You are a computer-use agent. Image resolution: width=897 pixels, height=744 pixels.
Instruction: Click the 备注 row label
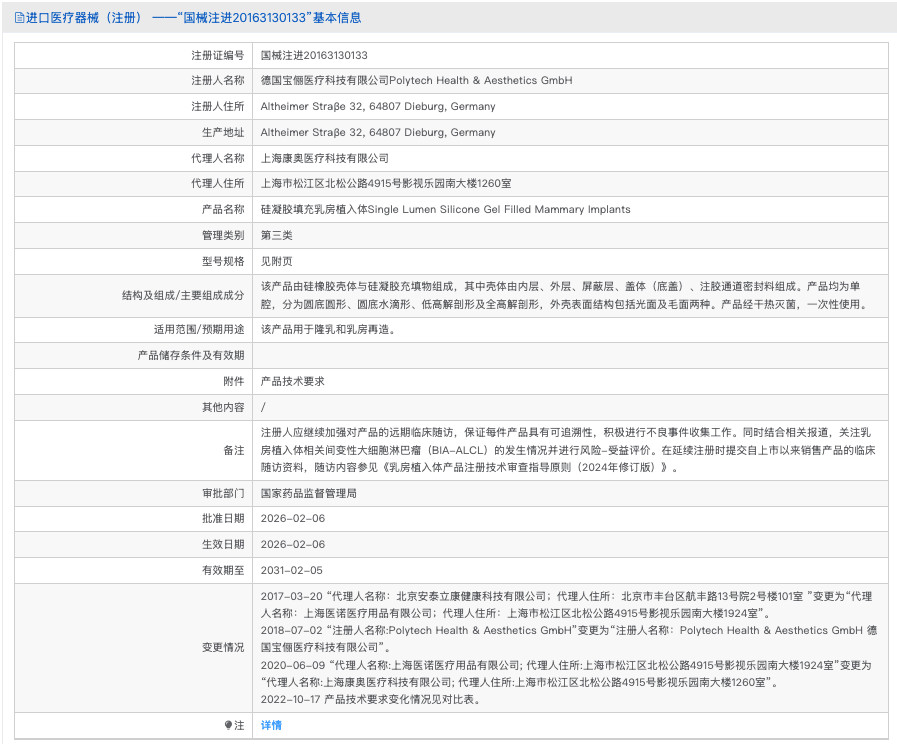233,450
